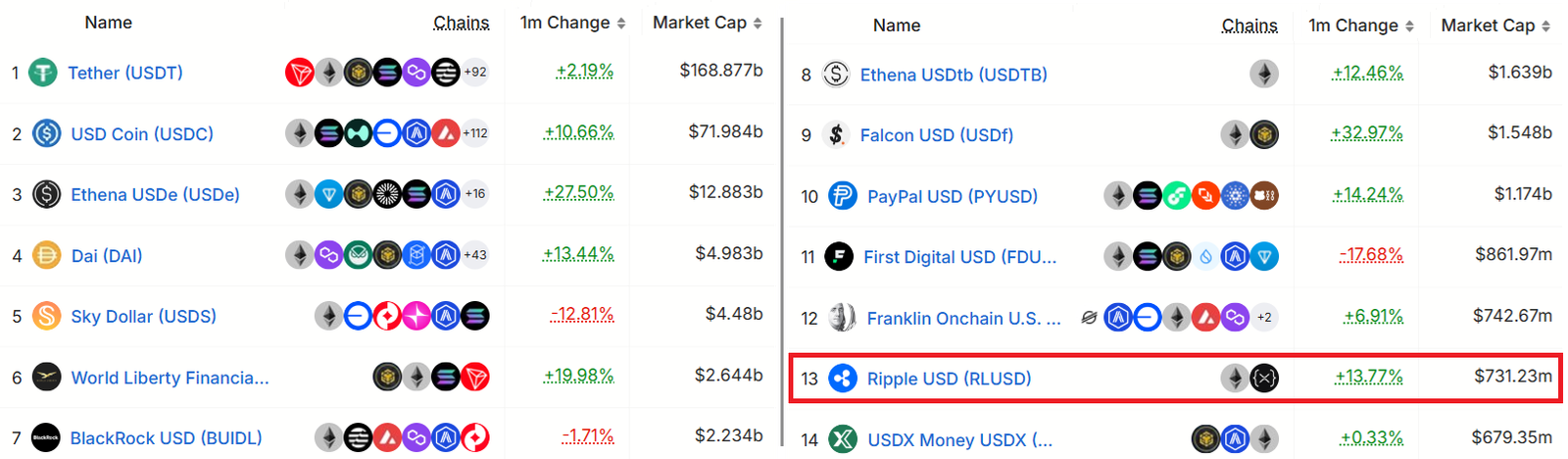Click the Ethereum chain icon in USDTB row
1568x459 pixels.
point(1264,74)
